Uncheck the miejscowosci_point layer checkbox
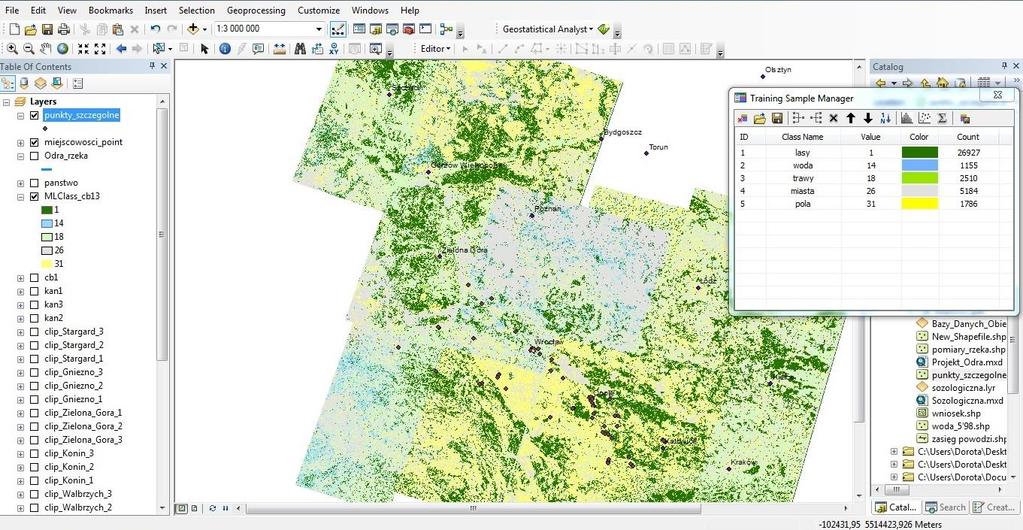 pyautogui.click(x=35, y=142)
